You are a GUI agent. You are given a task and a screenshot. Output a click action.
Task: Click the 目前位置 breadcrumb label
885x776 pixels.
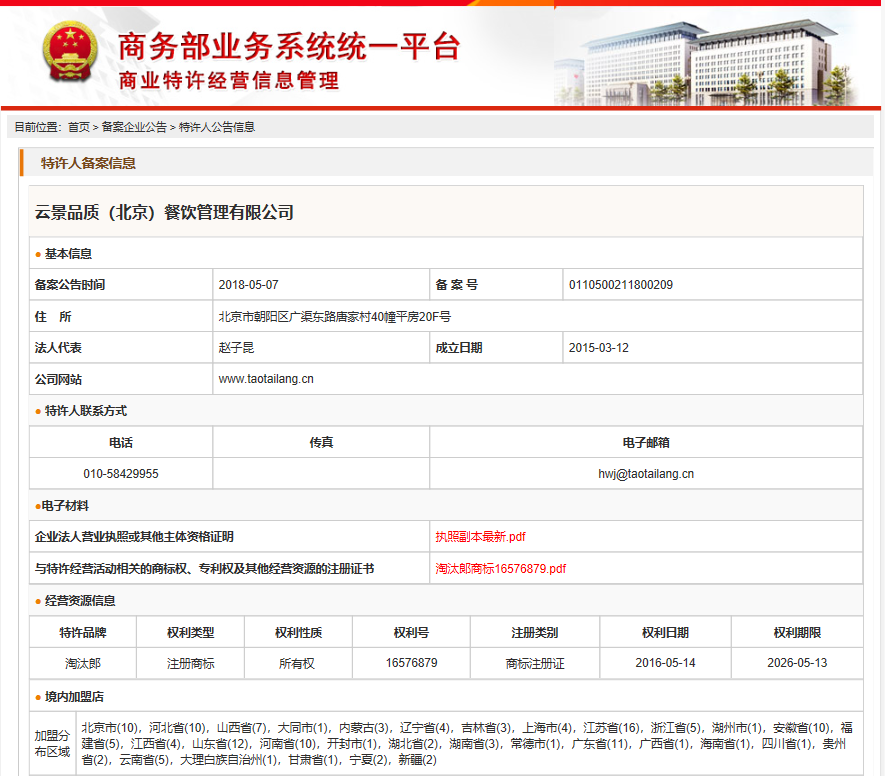tap(37, 127)
